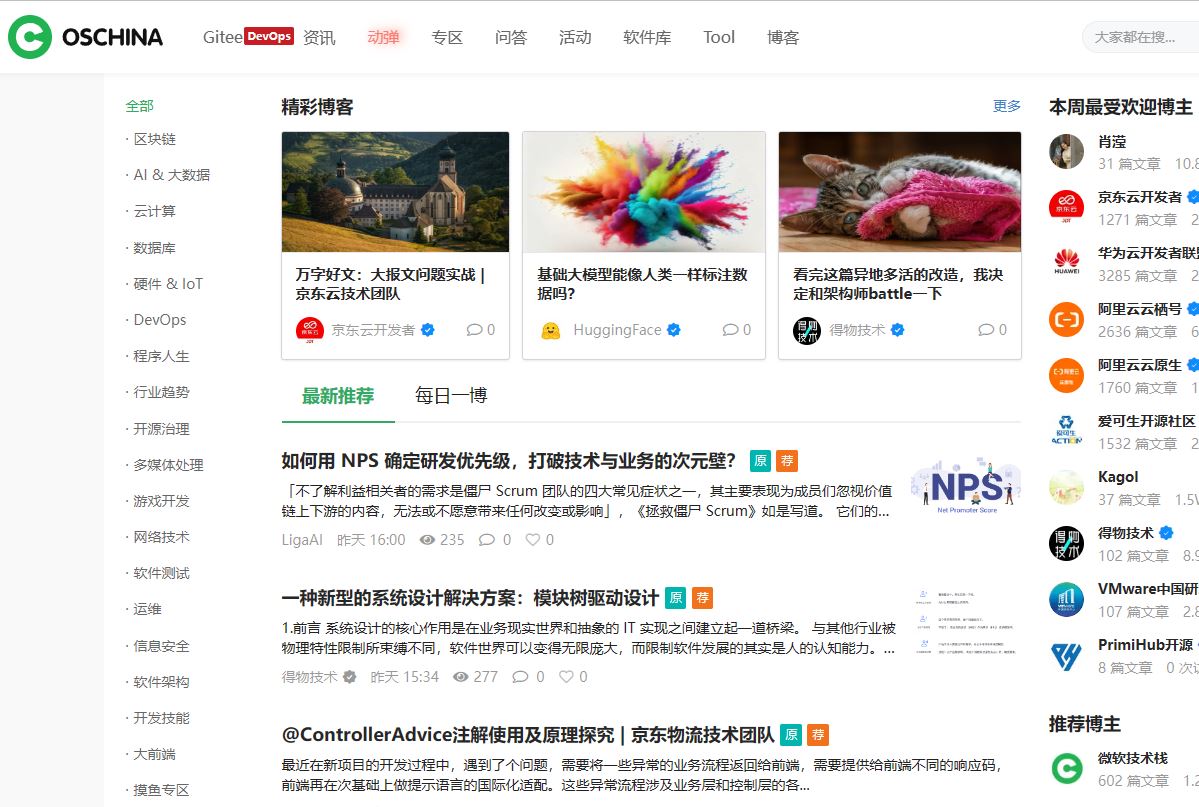Viewport: 1199px width, 807px height.
Task: Select the 信息安全 category
Action: [161, 646]
